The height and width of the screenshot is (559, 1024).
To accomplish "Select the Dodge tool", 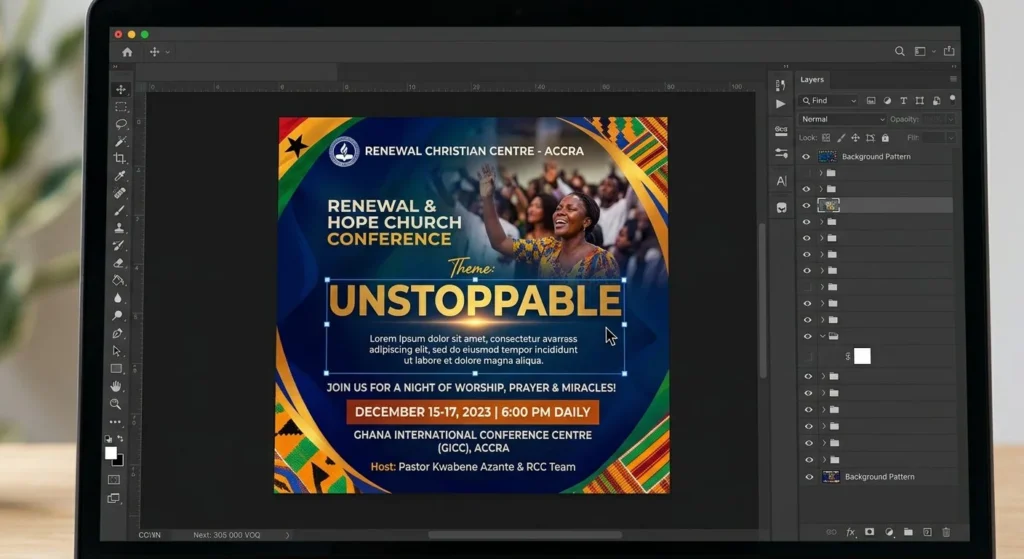I will (x=118, y=316).
